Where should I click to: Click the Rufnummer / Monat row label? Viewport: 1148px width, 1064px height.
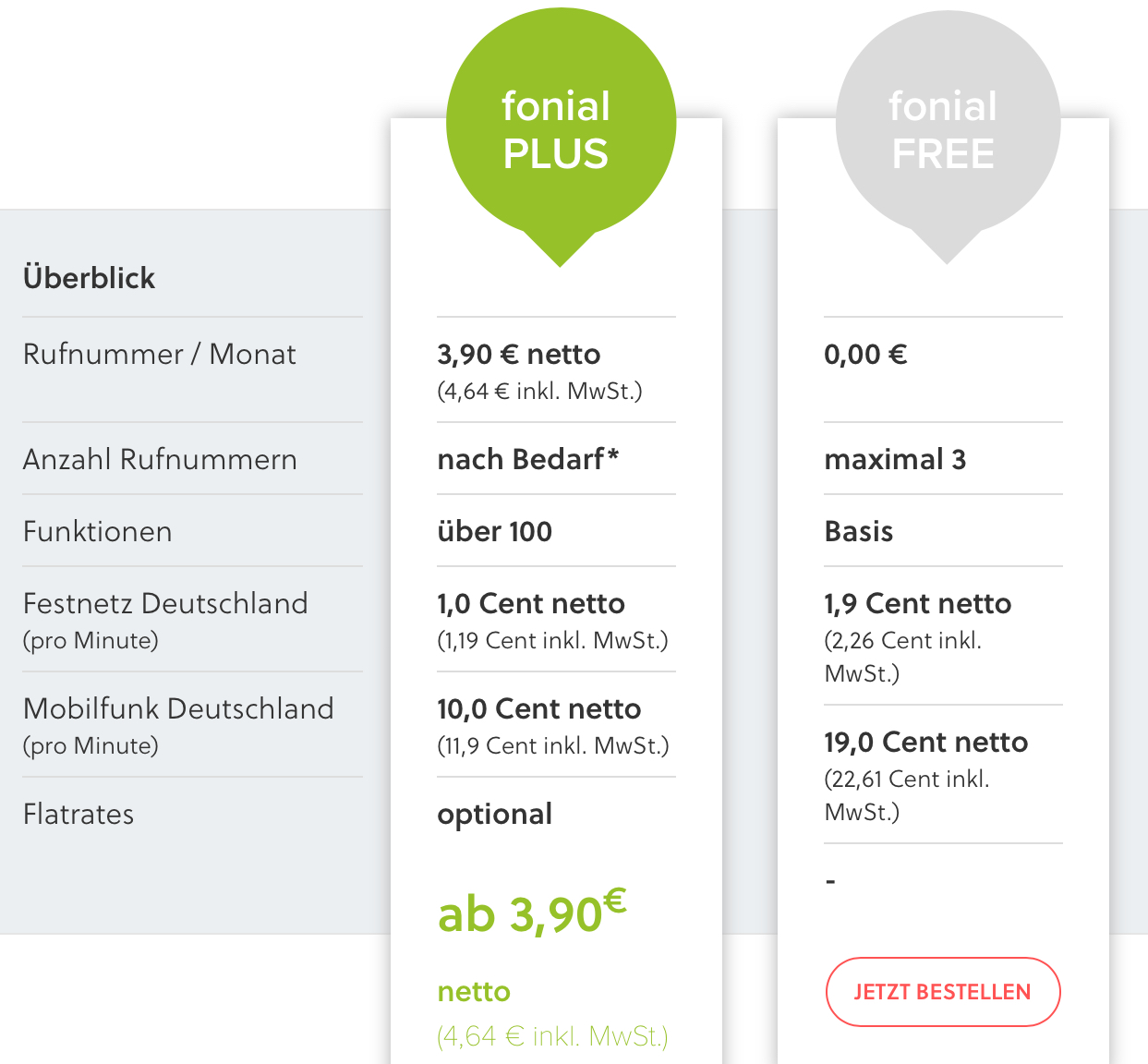(x=160, y=354)
